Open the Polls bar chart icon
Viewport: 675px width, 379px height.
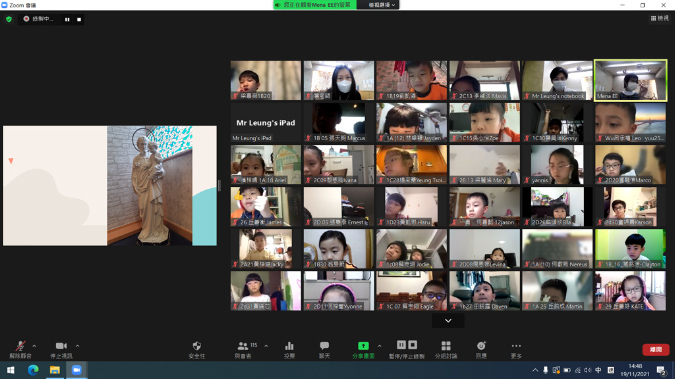tap(289, 346)
